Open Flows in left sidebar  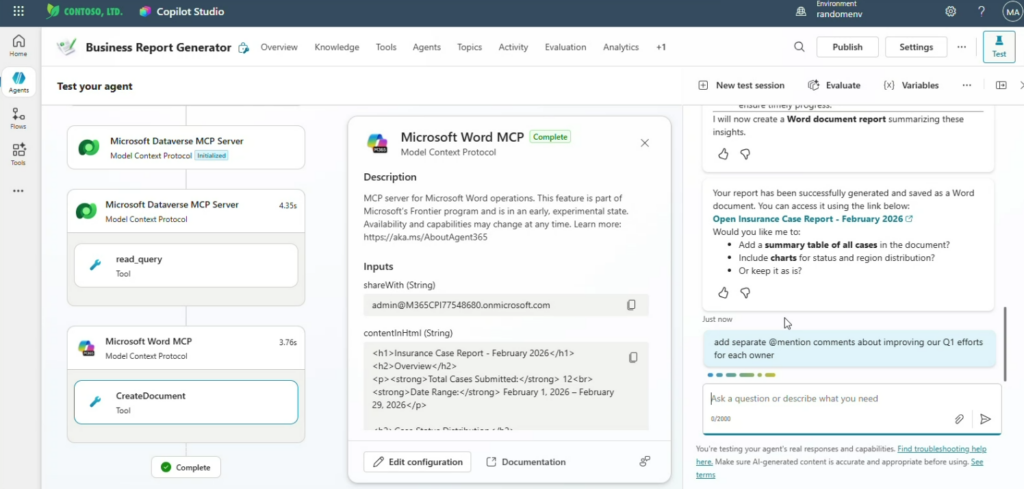tap(18, 119)
